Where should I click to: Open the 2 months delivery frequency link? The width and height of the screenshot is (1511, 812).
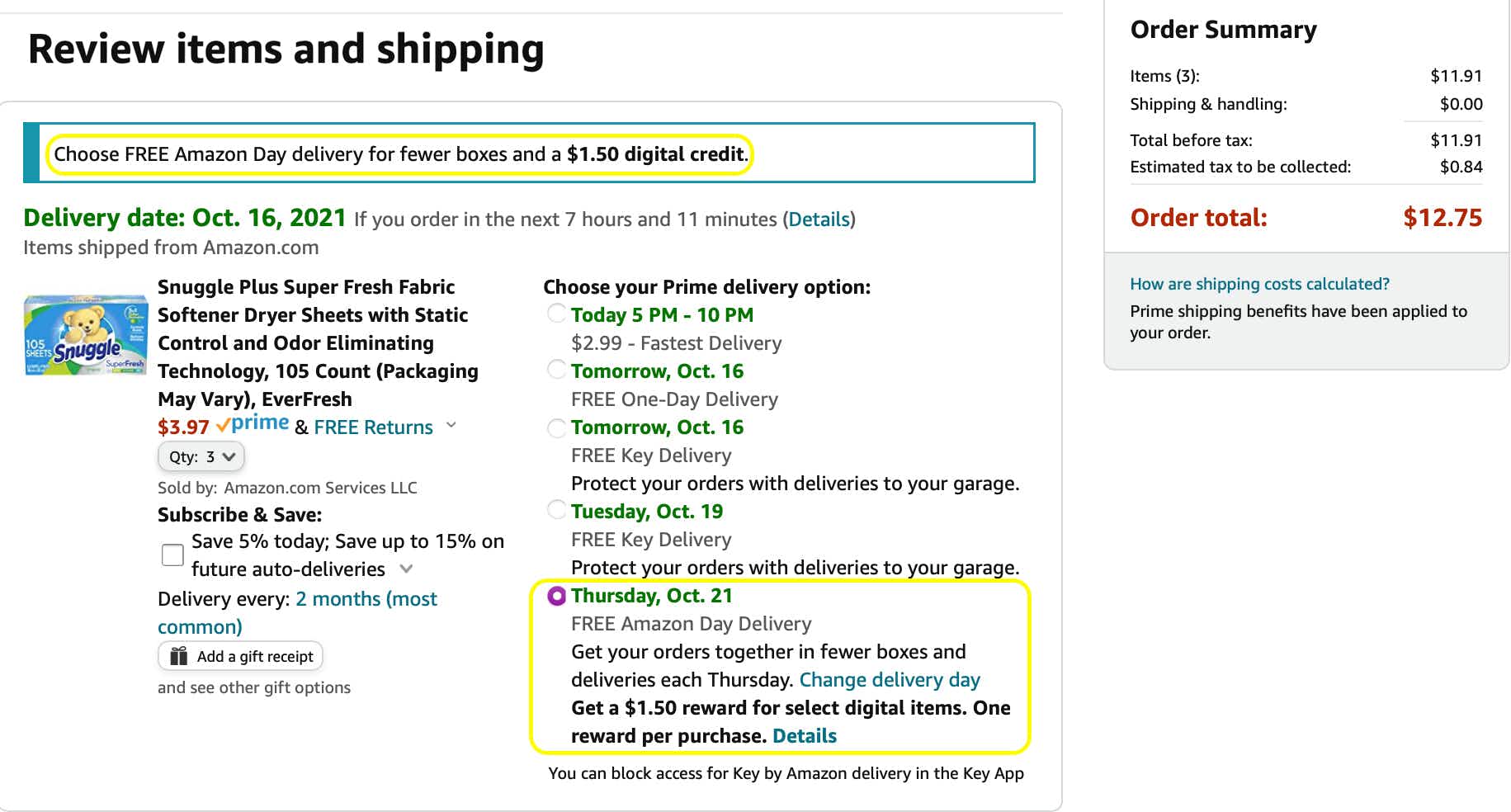[366, 599]
